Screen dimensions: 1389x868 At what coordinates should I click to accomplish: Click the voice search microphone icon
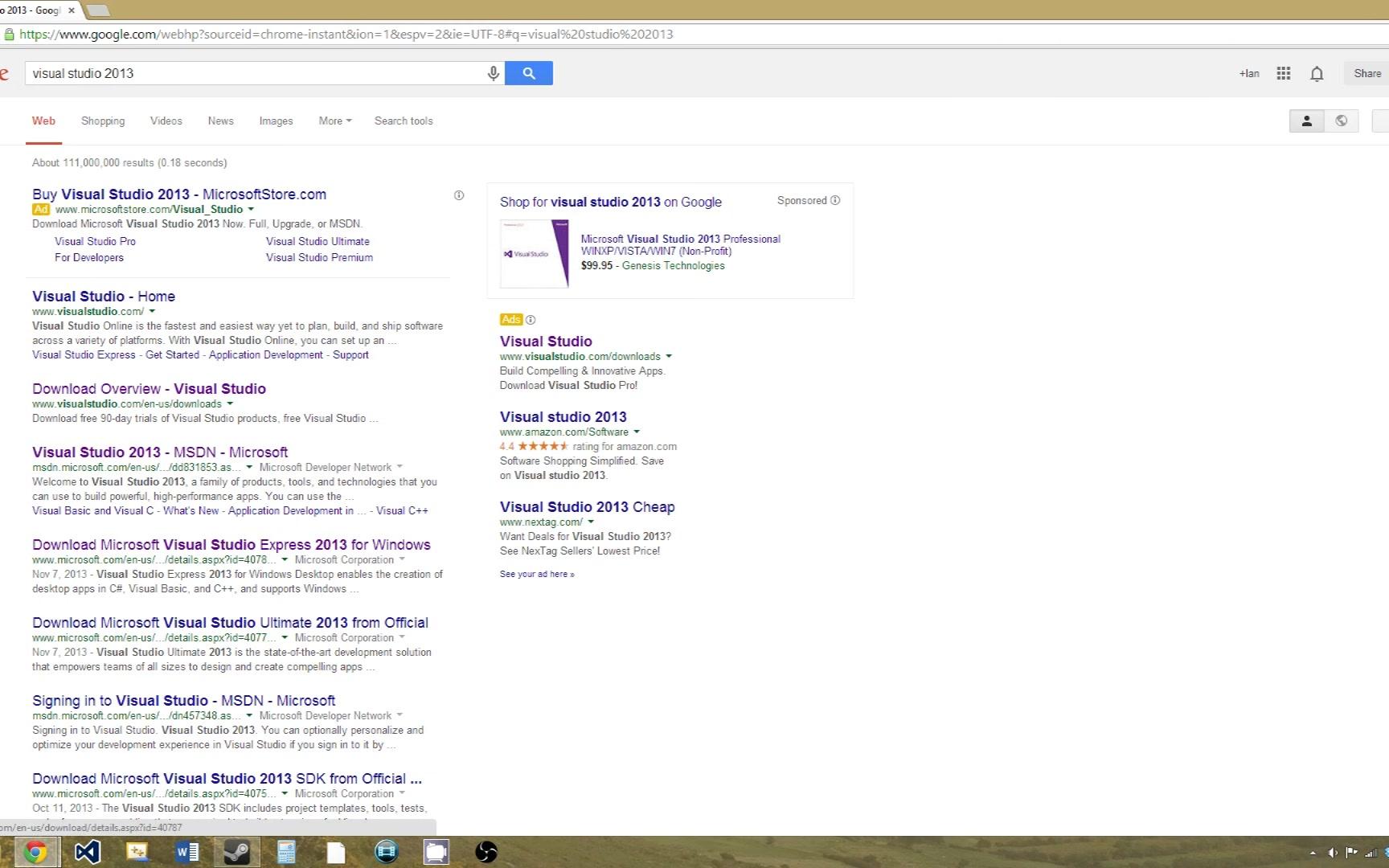tap(494, 73)
